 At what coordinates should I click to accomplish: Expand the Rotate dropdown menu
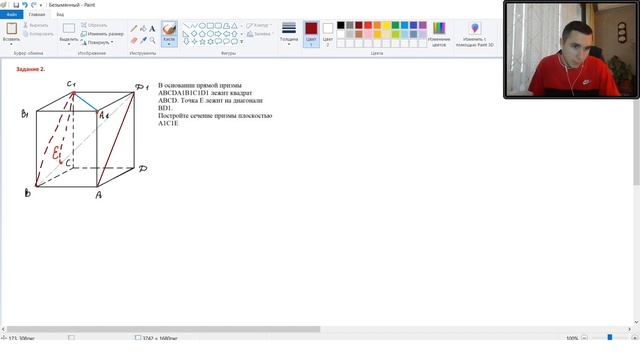click(x=113, y=42)
